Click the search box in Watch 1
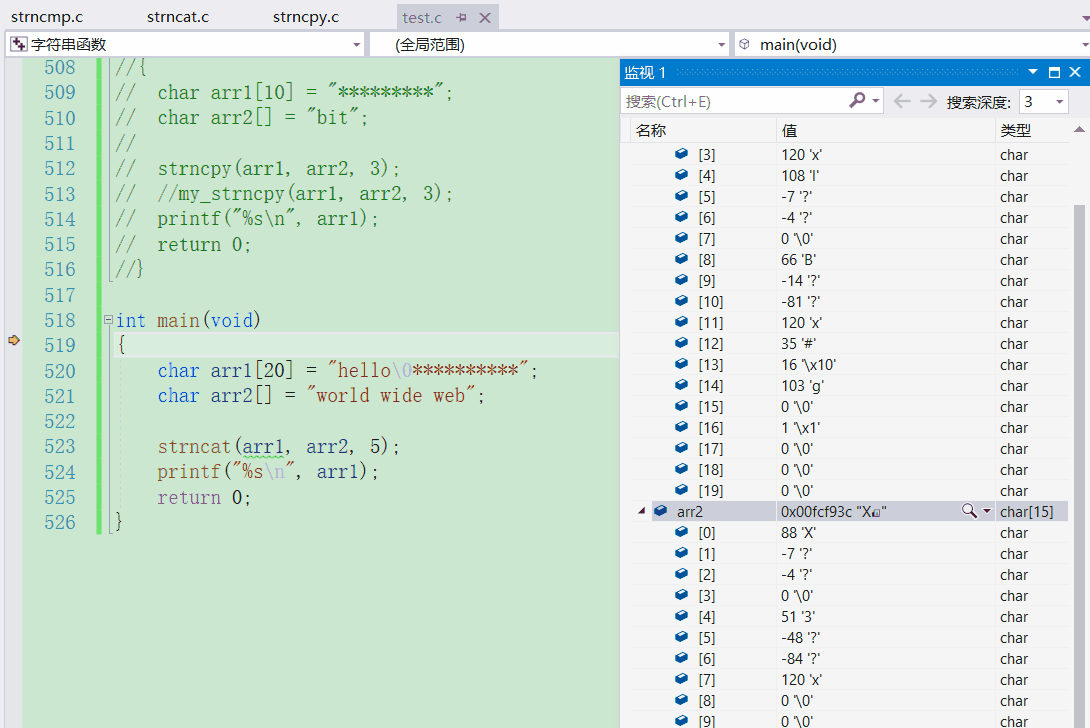 tap(733, 102)
